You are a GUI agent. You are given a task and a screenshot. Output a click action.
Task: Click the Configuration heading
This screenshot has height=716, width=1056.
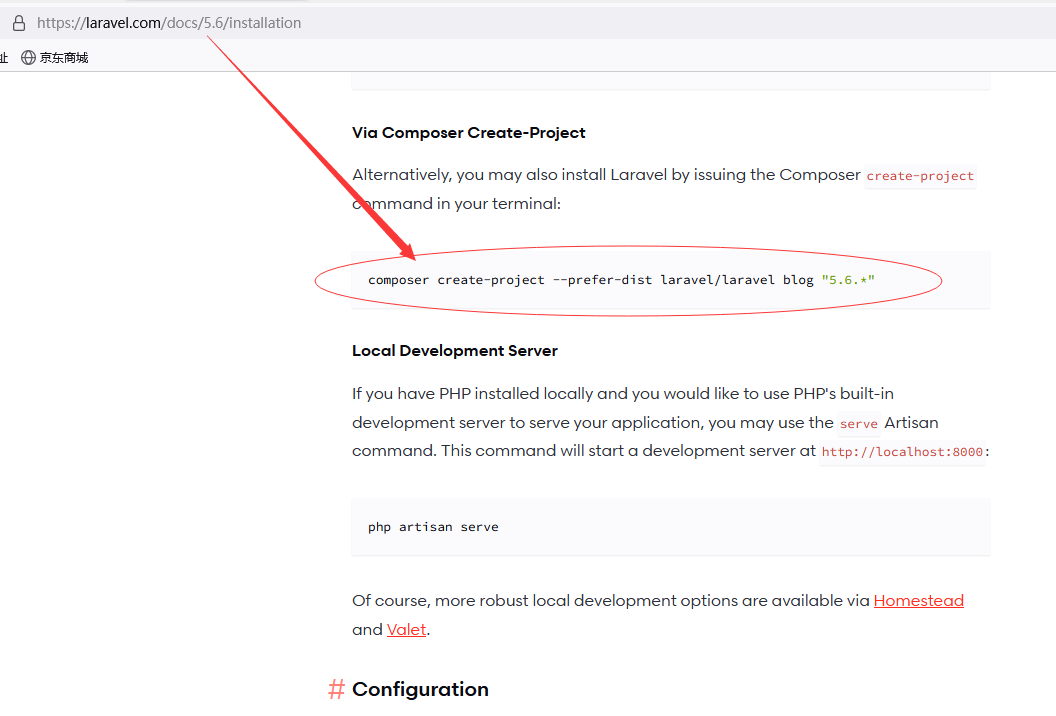click(420, 689)
